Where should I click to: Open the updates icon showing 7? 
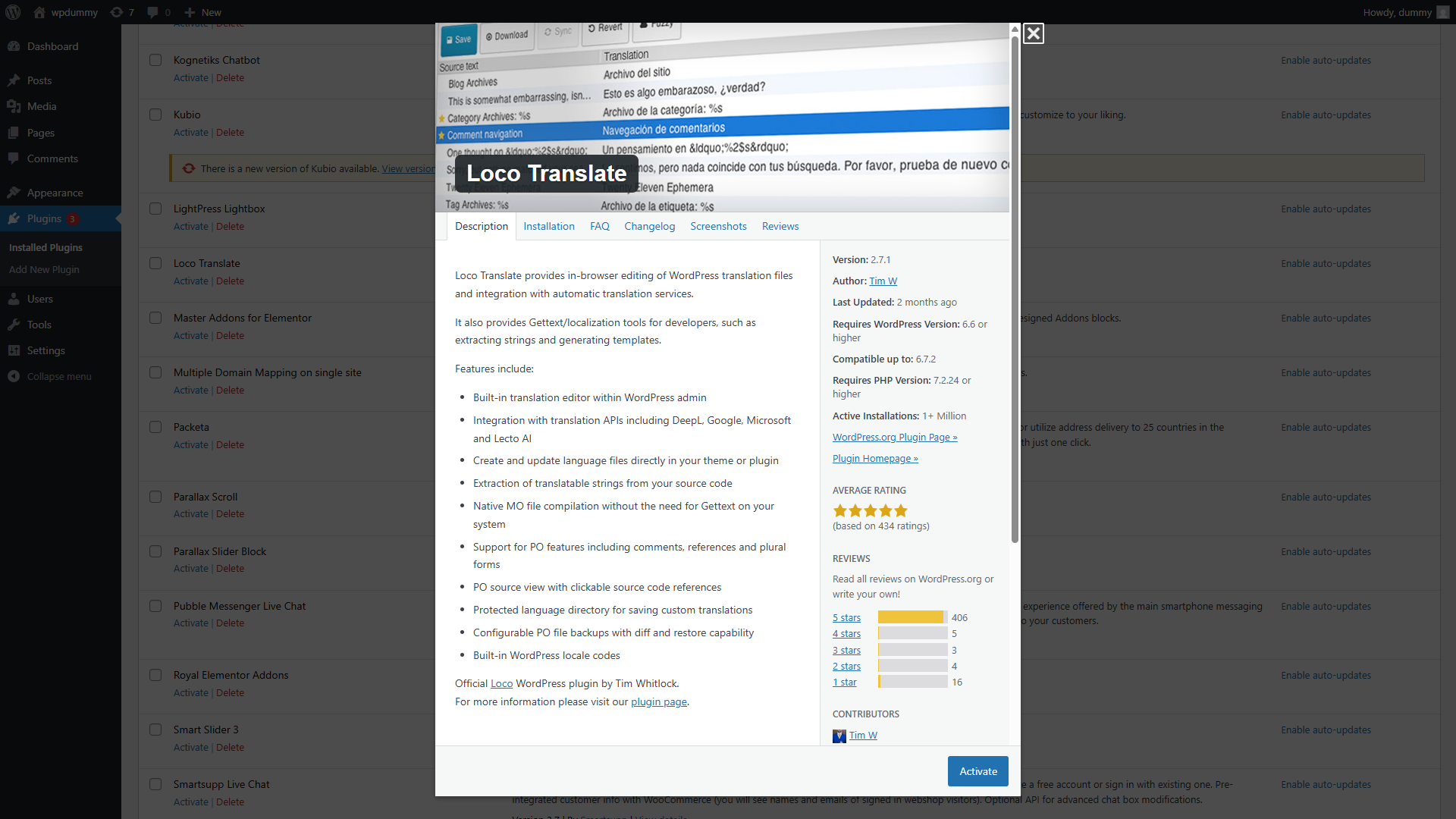coord(122,12)
